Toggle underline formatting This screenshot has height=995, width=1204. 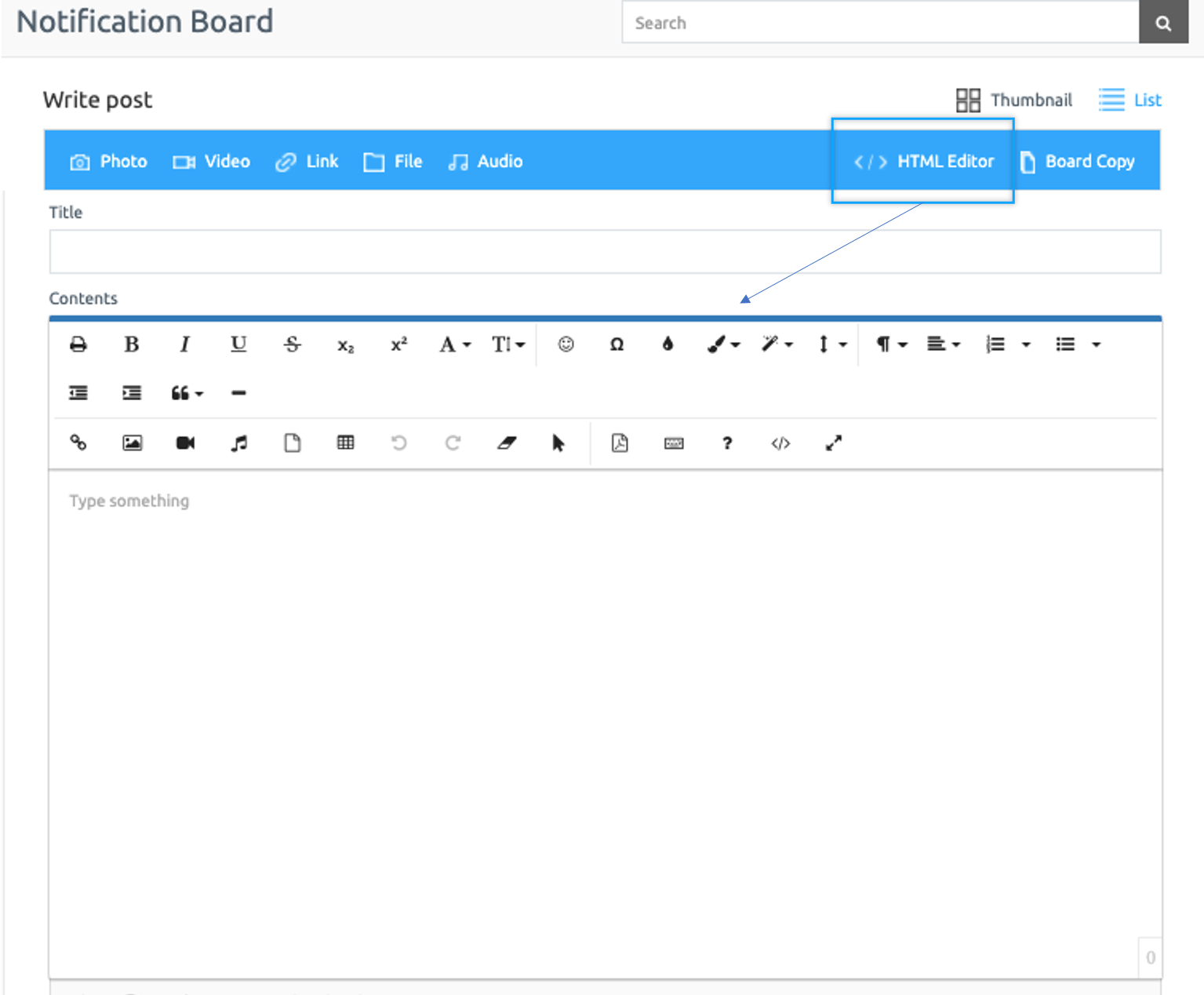pyautogui.click(x=238, y=344)
